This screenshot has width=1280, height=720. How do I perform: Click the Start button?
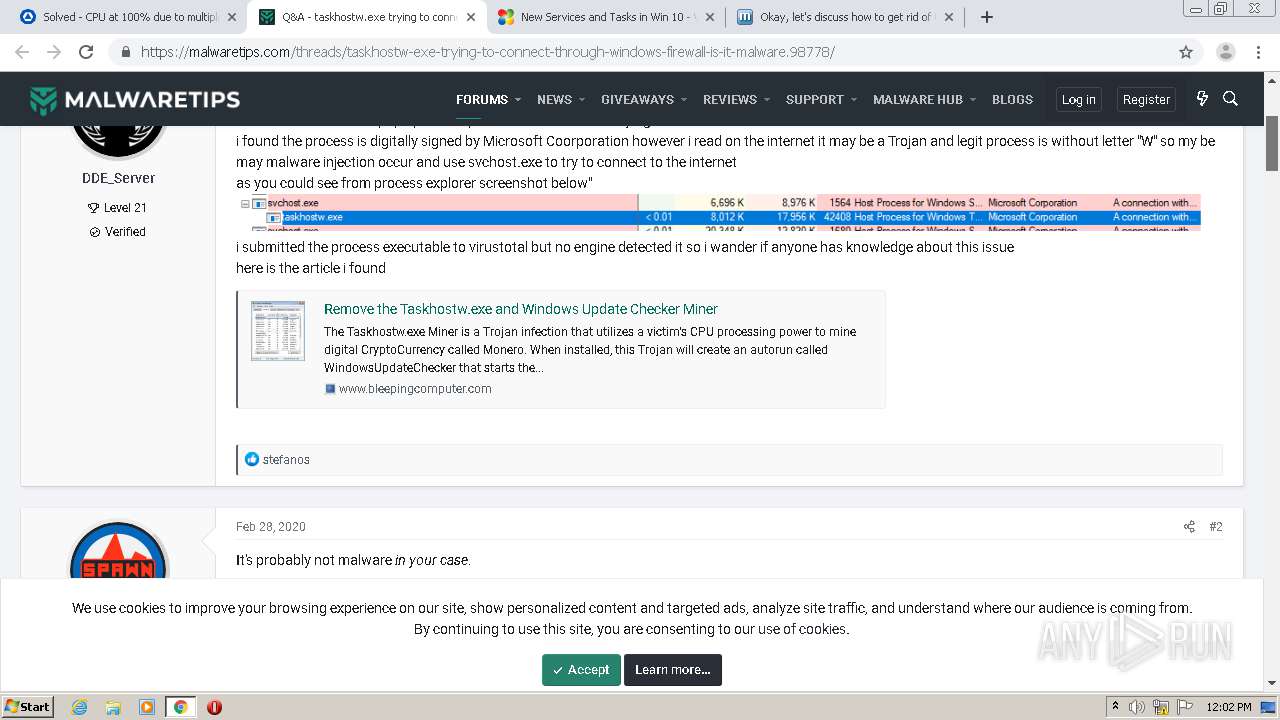pos(28,707)
